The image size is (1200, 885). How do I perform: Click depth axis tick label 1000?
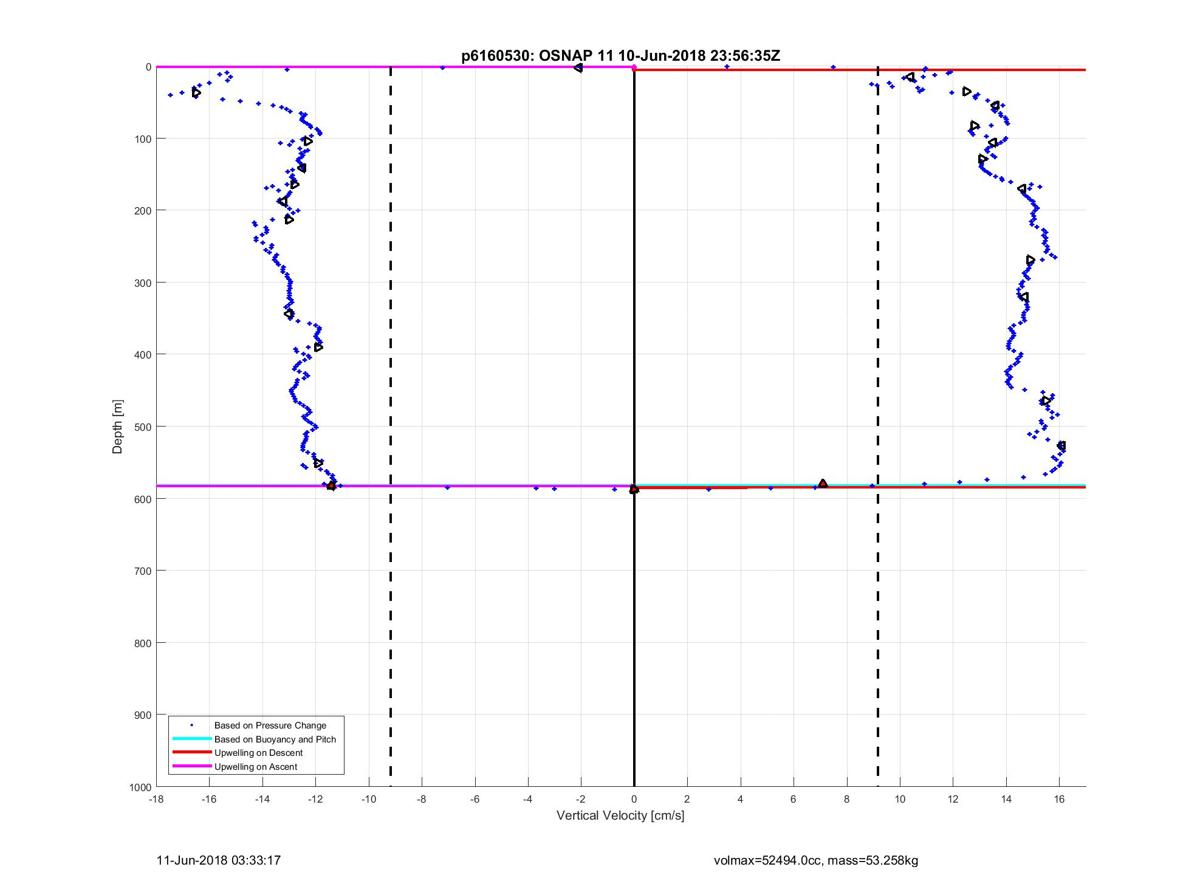point(138,788)
